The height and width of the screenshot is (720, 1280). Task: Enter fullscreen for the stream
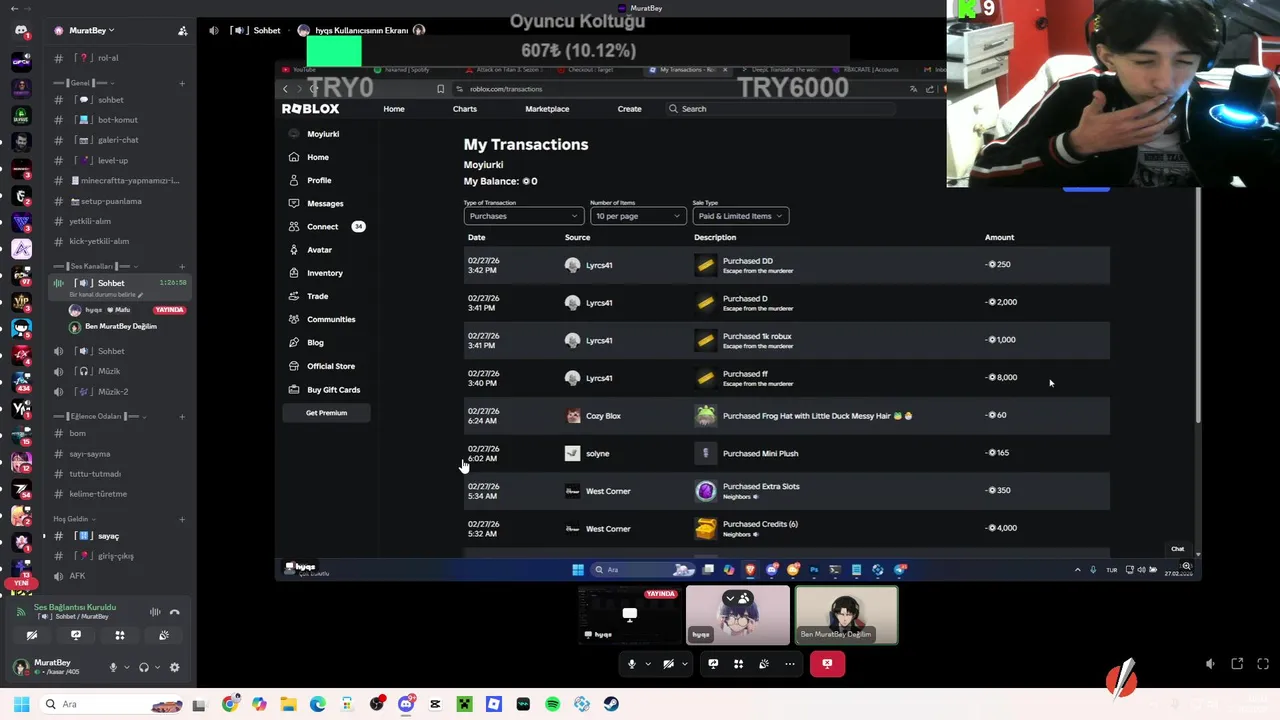coord(1263,664)
